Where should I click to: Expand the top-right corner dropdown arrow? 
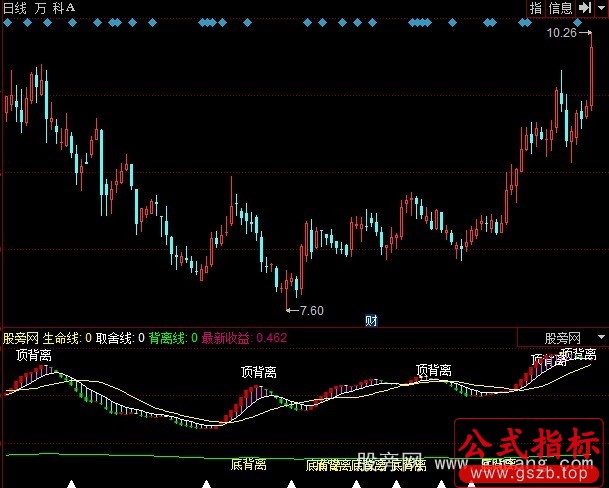(600, 8)
